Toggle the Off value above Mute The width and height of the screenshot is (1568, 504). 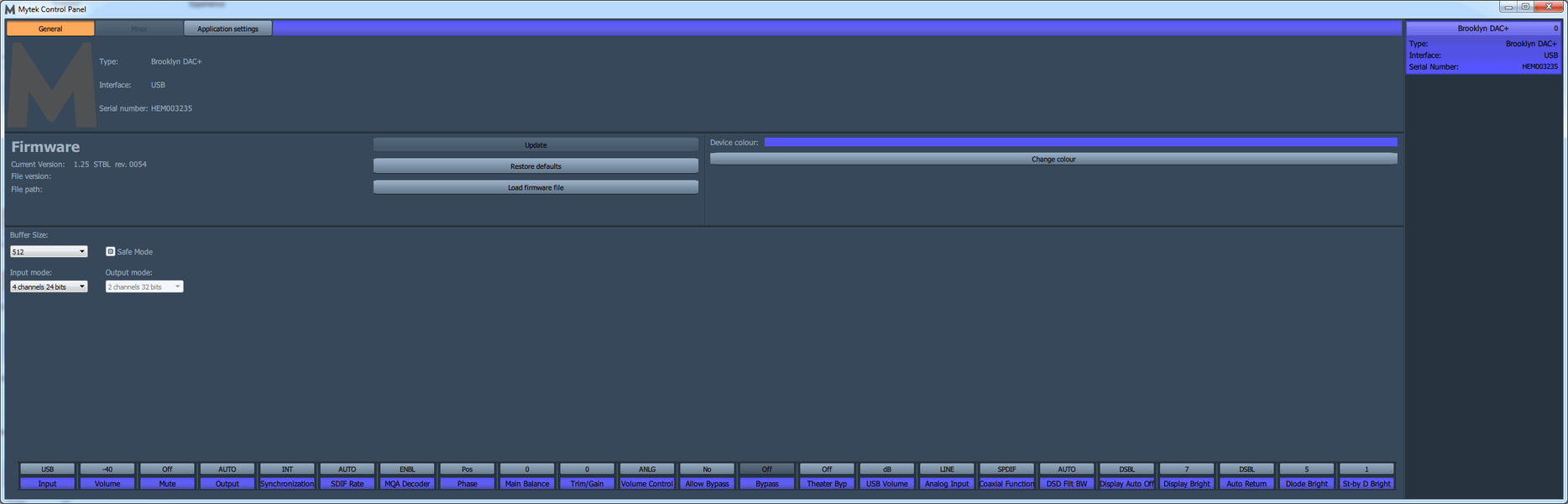[168, 470]
